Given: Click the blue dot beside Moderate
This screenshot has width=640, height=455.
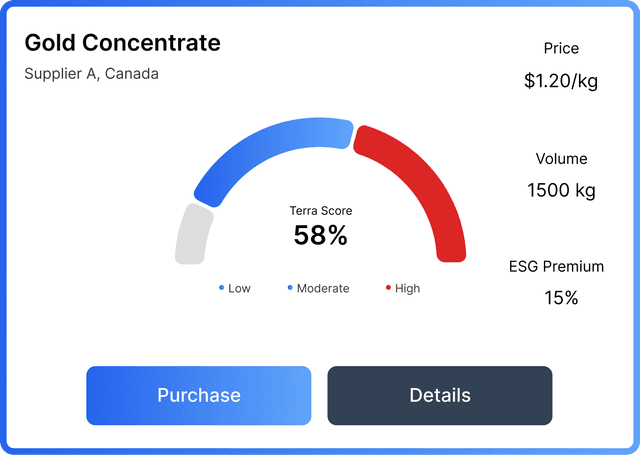Looking at the screenshot, I should pyautogui.click(x=290, y=288).
